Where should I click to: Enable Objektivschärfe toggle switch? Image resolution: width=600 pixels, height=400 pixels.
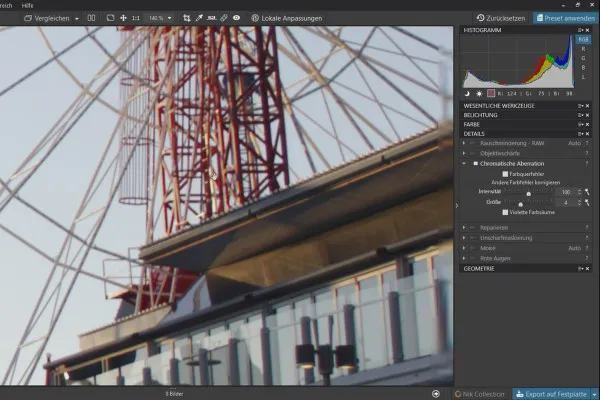point(473,153)
